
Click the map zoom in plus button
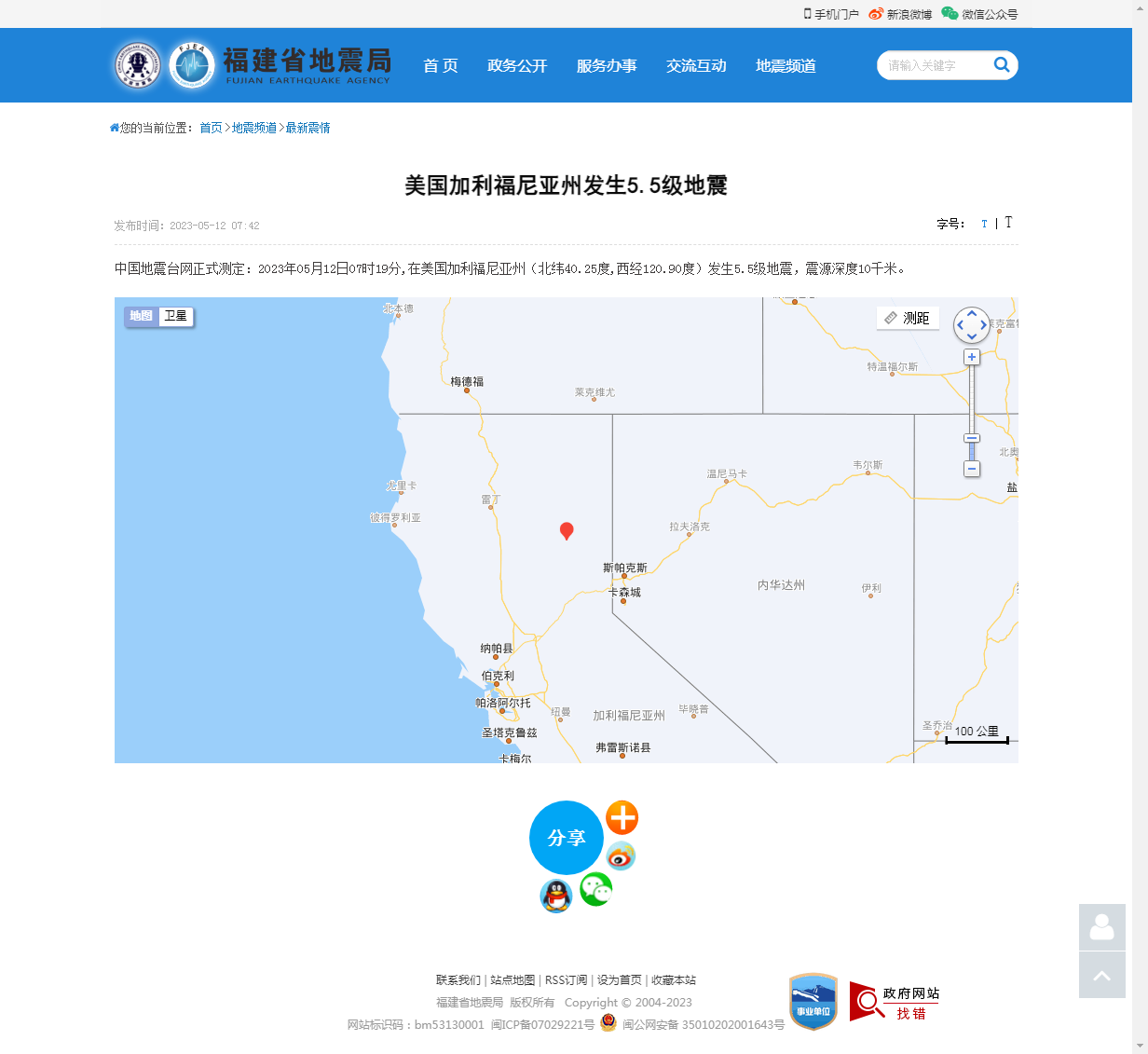972,357
